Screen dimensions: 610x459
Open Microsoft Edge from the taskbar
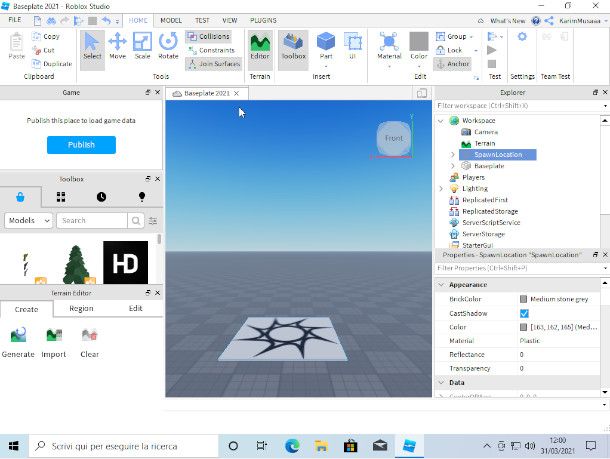[x=292, y=446]
